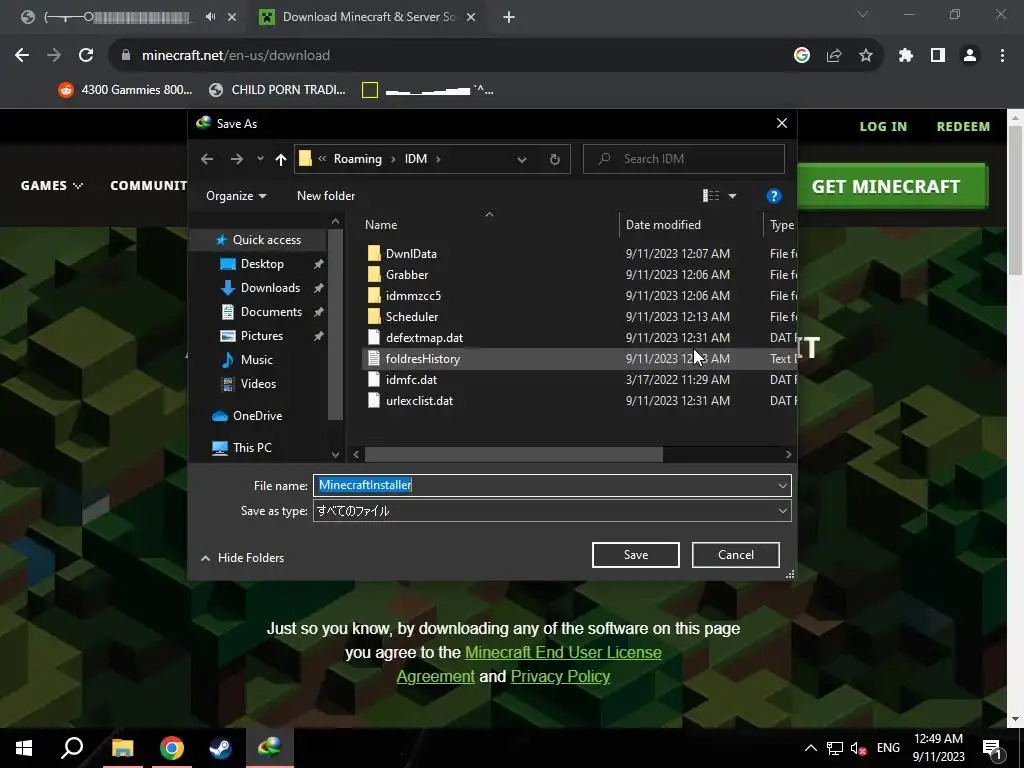This screenshot has height=768, width=1024.
Task: Create a New folder
Action: [326, 196]
